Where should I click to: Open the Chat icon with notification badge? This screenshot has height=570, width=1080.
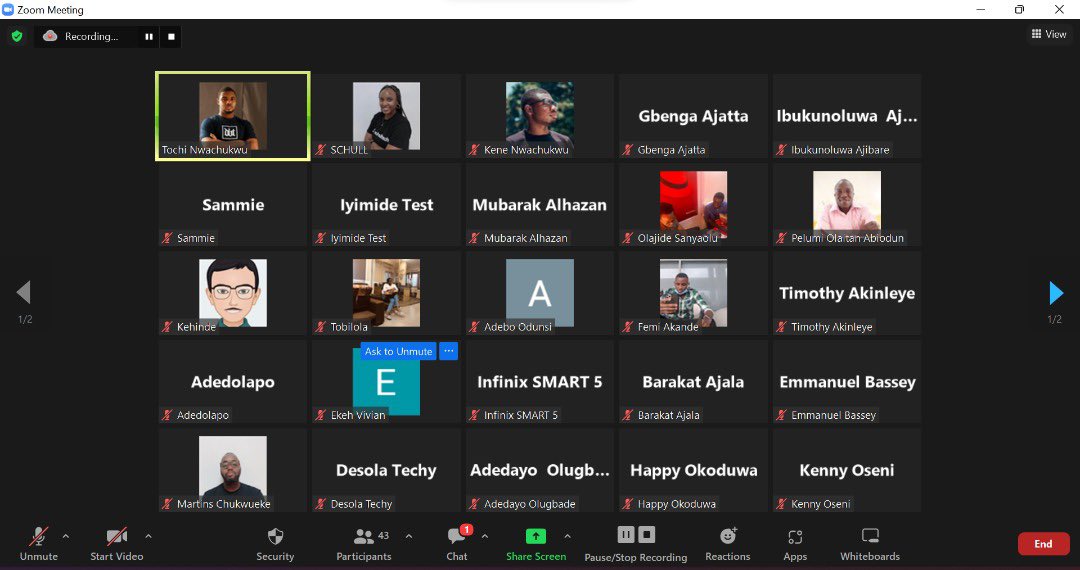(457, 536)
